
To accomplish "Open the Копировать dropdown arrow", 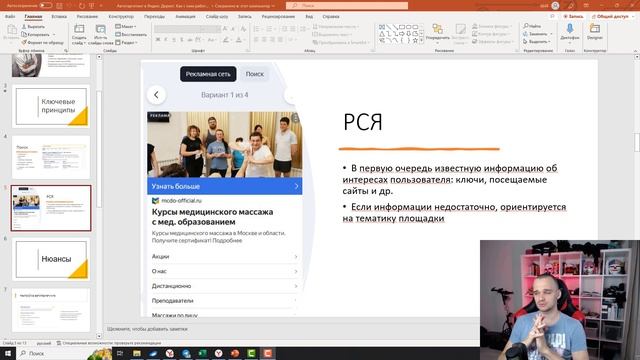I will (x=54, y=34).
